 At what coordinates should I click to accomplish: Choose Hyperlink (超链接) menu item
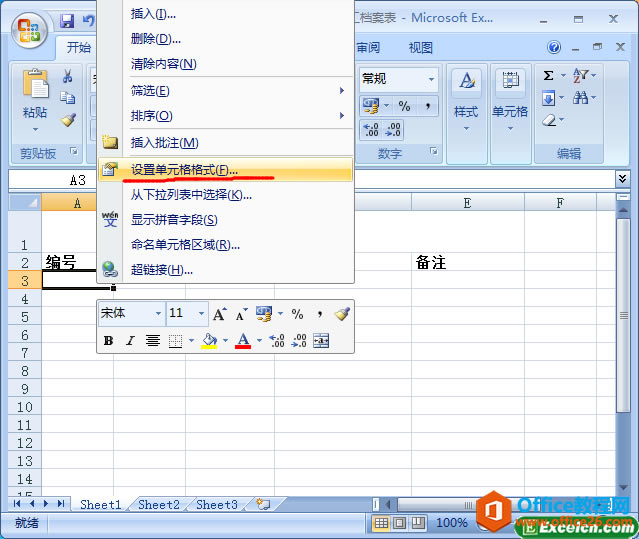click(x=225, y=270)
